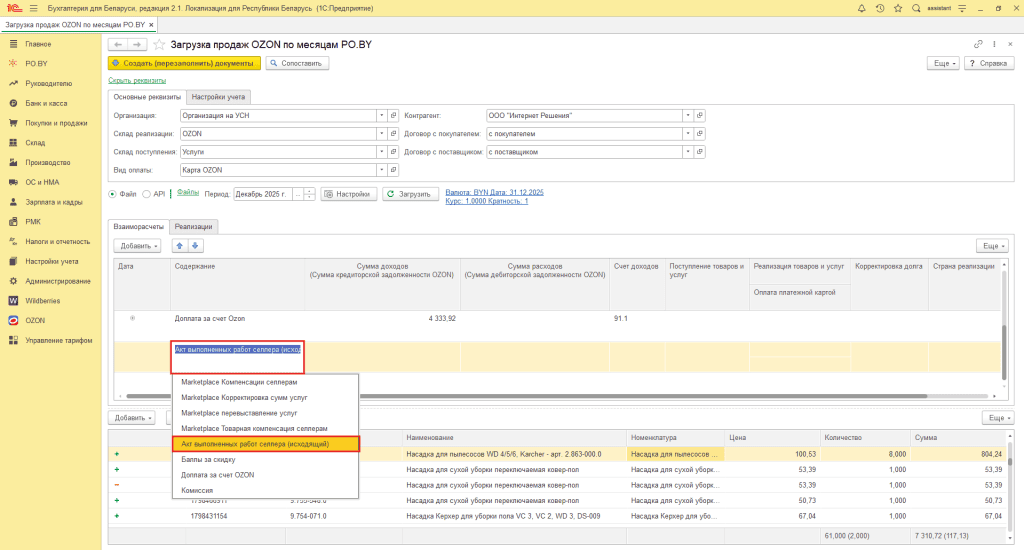The image size is (1024, 550).
Task: Move row down with blue arrow
Action: tap(195, 246)
